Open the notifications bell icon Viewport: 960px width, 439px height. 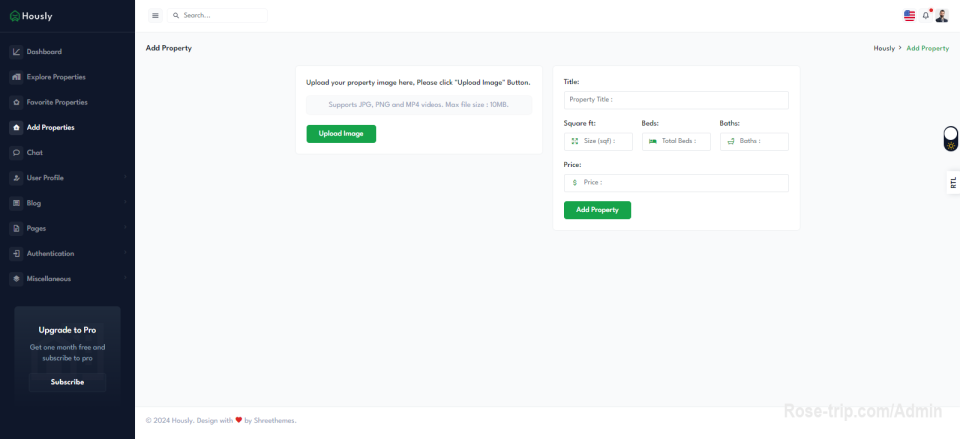pos(926,16)
